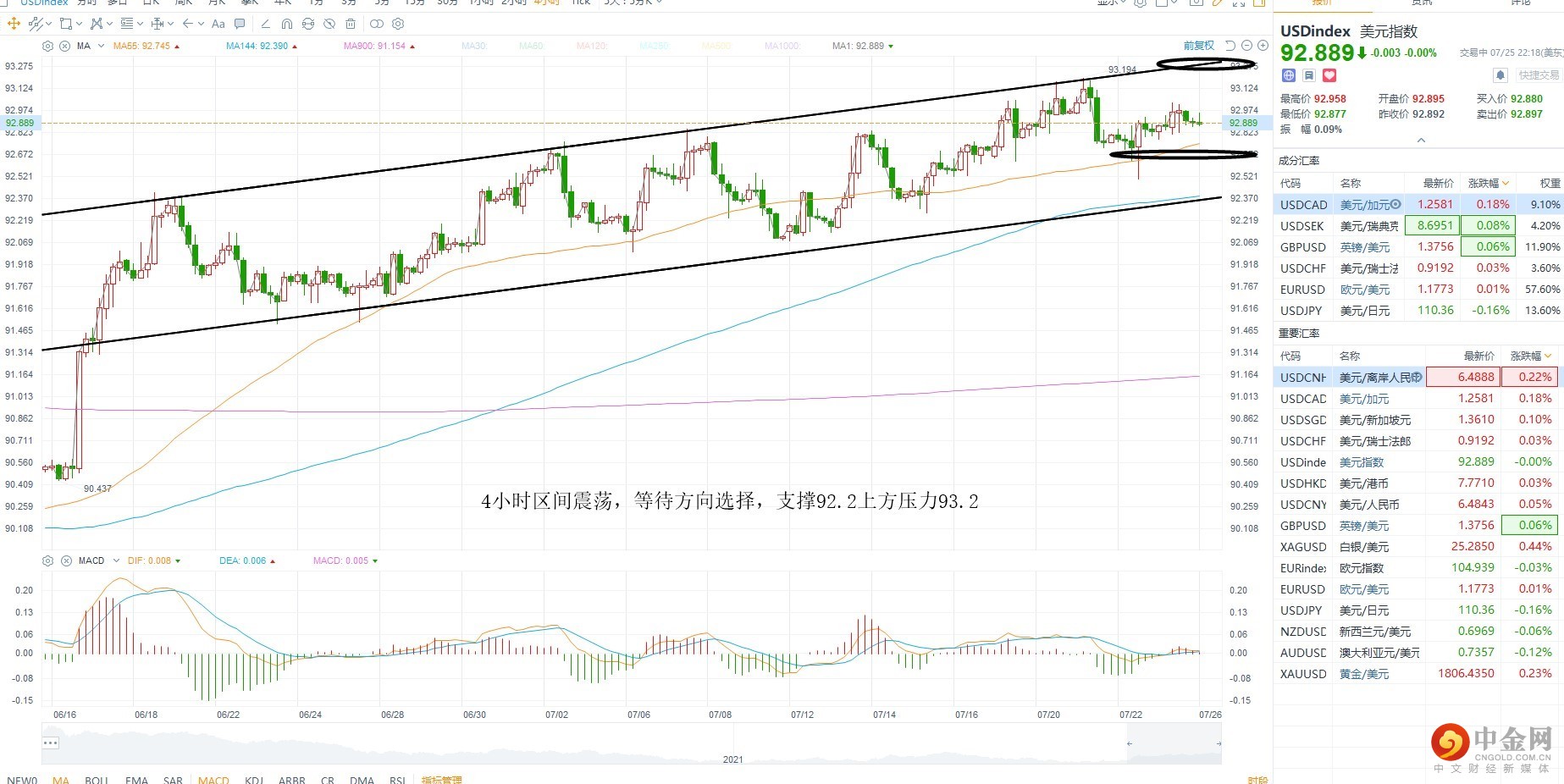The height and width of the screenshot is (784, 1564).
Task: Click the undo reset chart icon
Action: (1230, 46)
